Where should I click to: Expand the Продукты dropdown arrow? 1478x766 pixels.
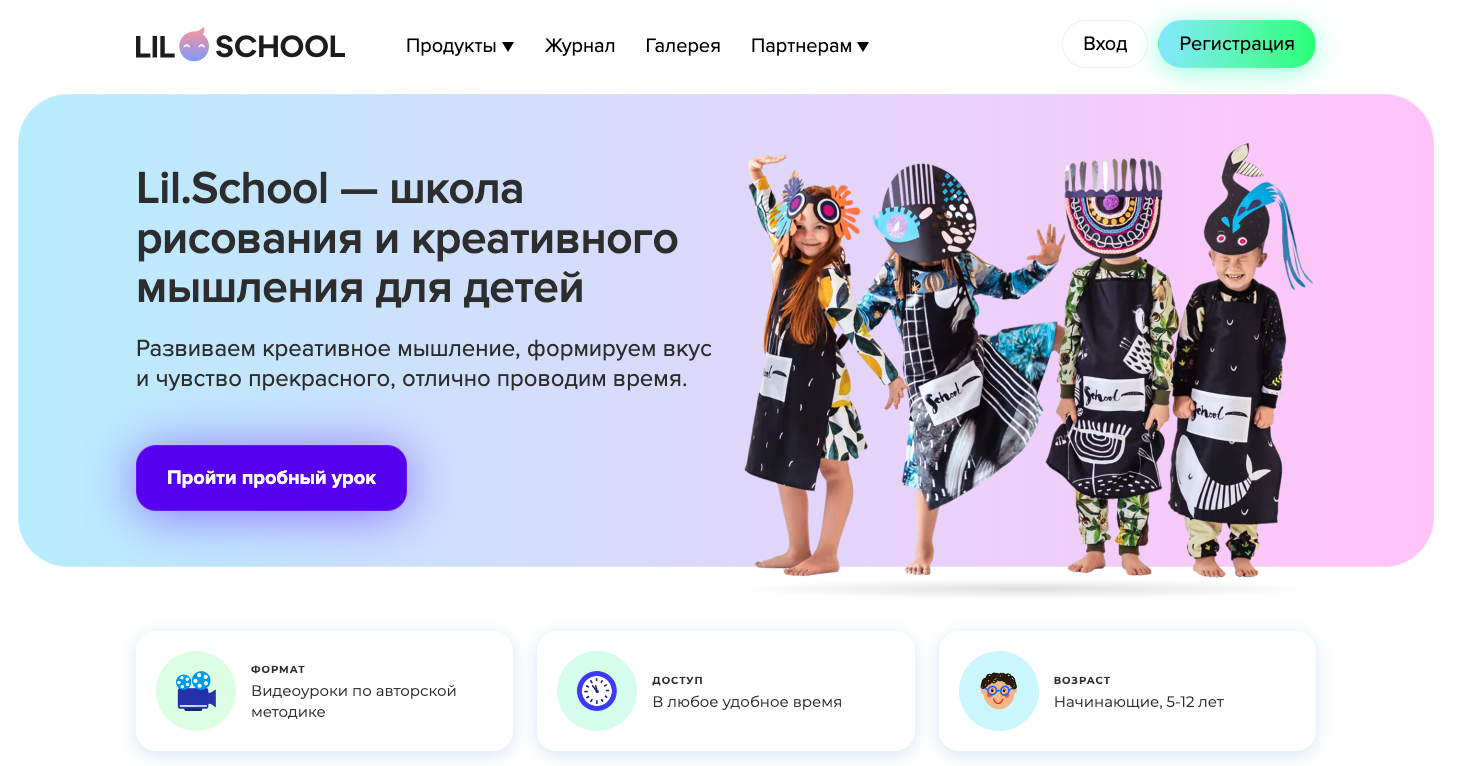508,46
